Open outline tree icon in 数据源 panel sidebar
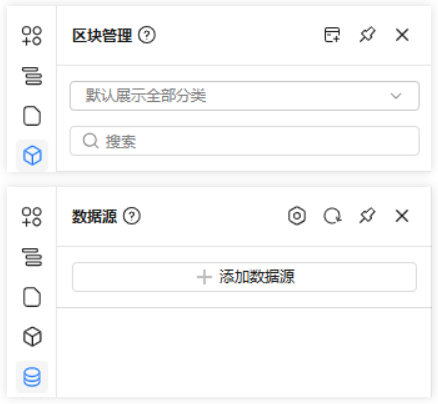This screenshot has width=438, height=404. [32, 257]
